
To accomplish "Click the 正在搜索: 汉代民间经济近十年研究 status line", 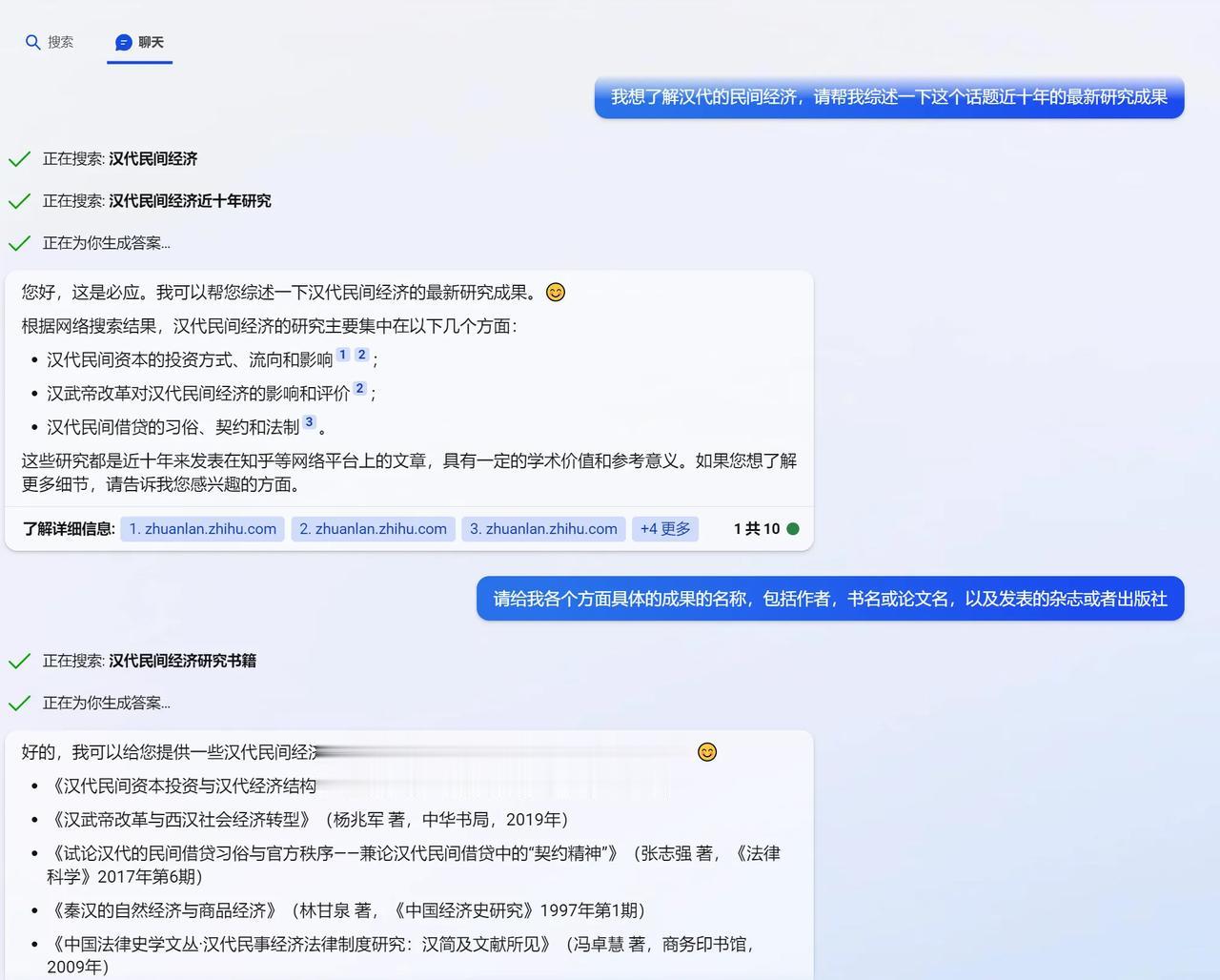I will coord(157,201).
